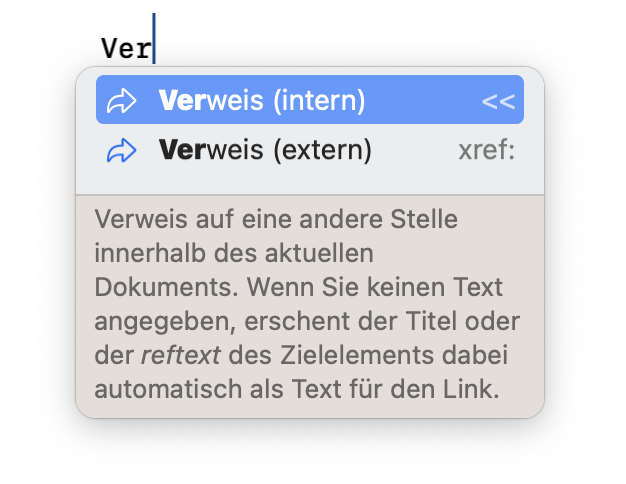Click the word Verweis starting the description
Image resolution: width=626 pixels, height=484 pixels.
[141, 219]
